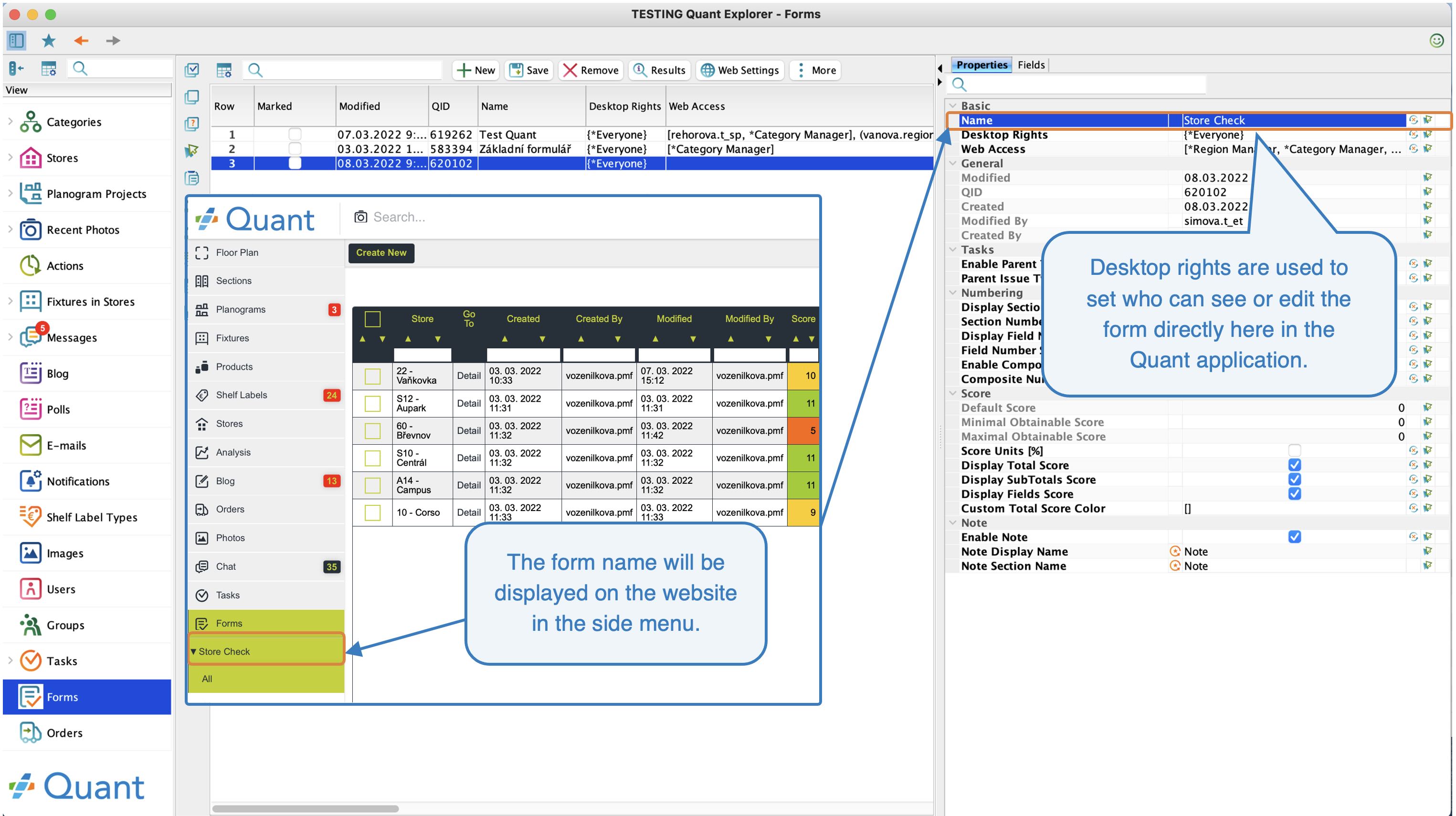Select Store Check in web side menu
The image size is (1456, 816).
tap(266, 651)
